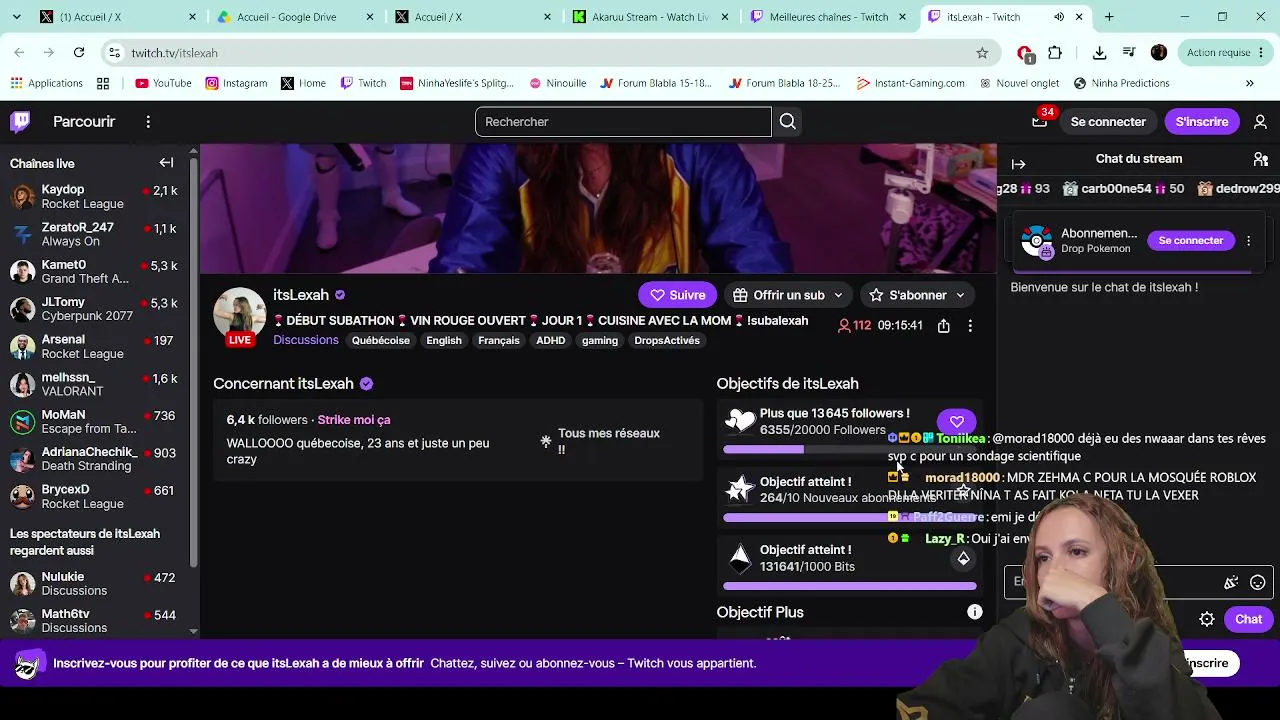Go back to the previous page
Viewport: 1280px width, 720px height.
point(20,53)
